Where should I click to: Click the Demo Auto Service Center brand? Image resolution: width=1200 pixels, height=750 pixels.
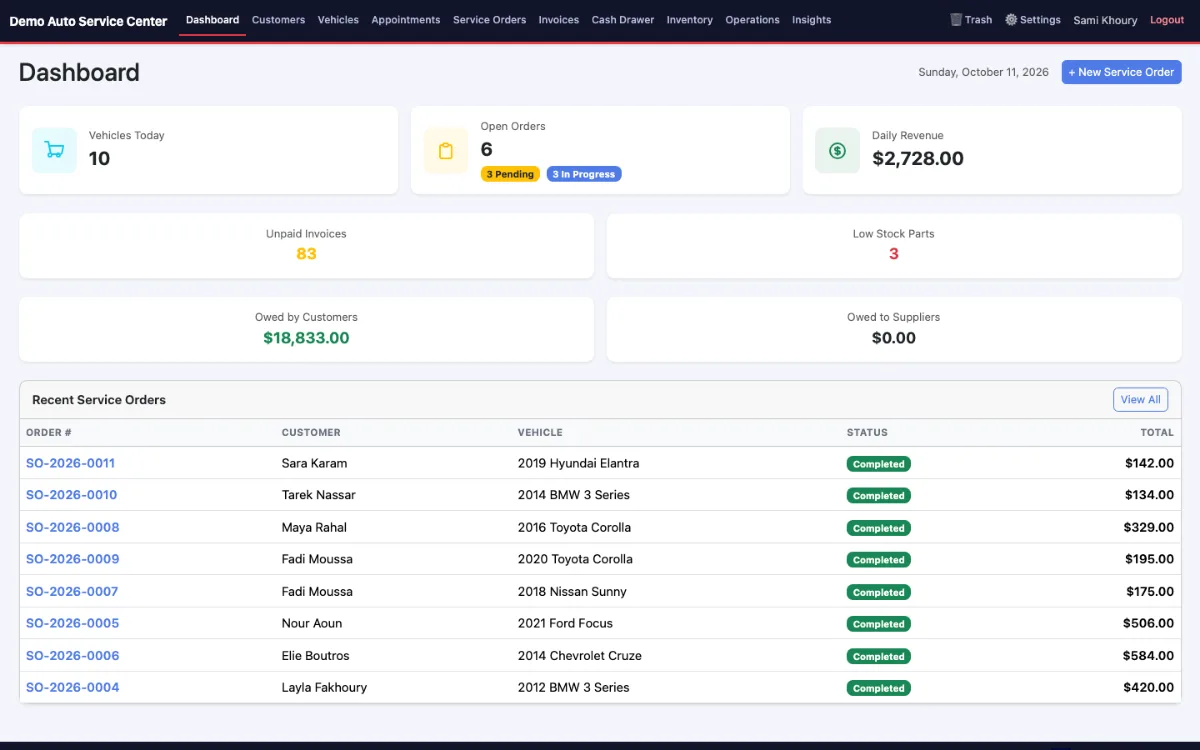click(89, 21)
